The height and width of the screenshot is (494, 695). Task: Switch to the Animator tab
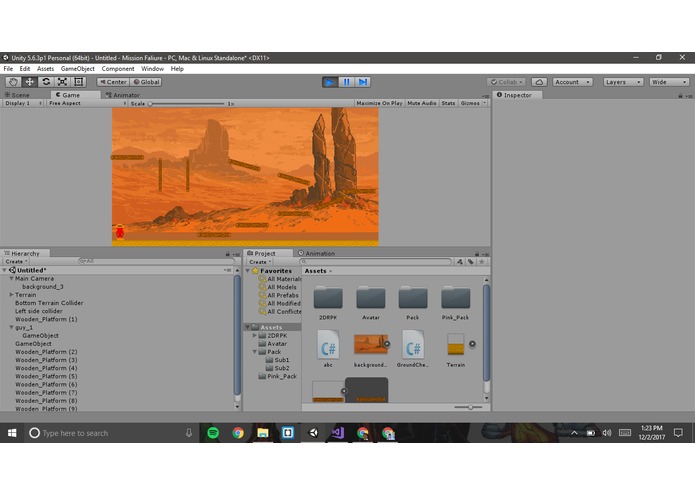pyautogui.click(x=123, y=95)
